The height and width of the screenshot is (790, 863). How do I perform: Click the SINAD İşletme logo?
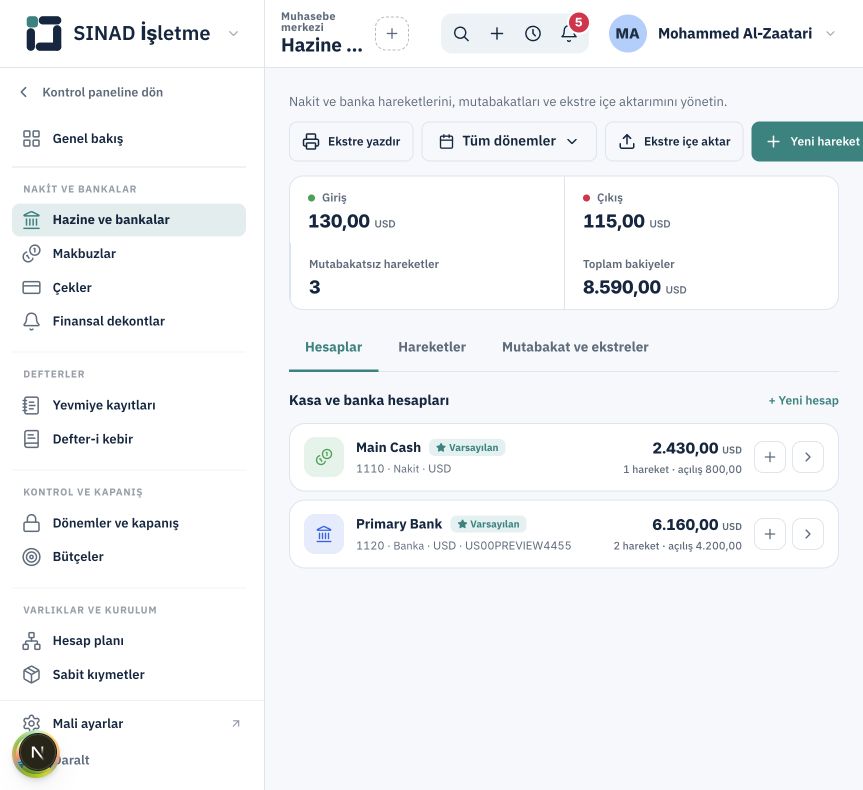click(x=43, y=34)
